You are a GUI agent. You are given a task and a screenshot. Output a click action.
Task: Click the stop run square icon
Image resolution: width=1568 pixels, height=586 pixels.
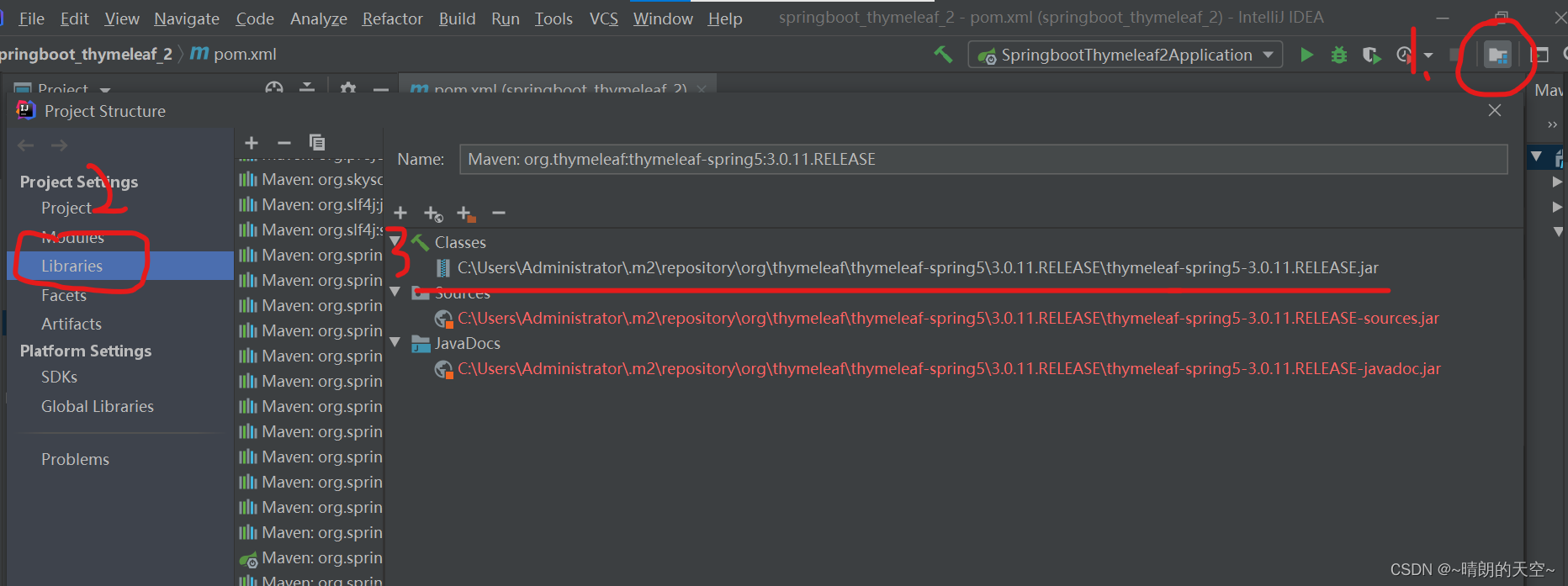point(1456,55)
